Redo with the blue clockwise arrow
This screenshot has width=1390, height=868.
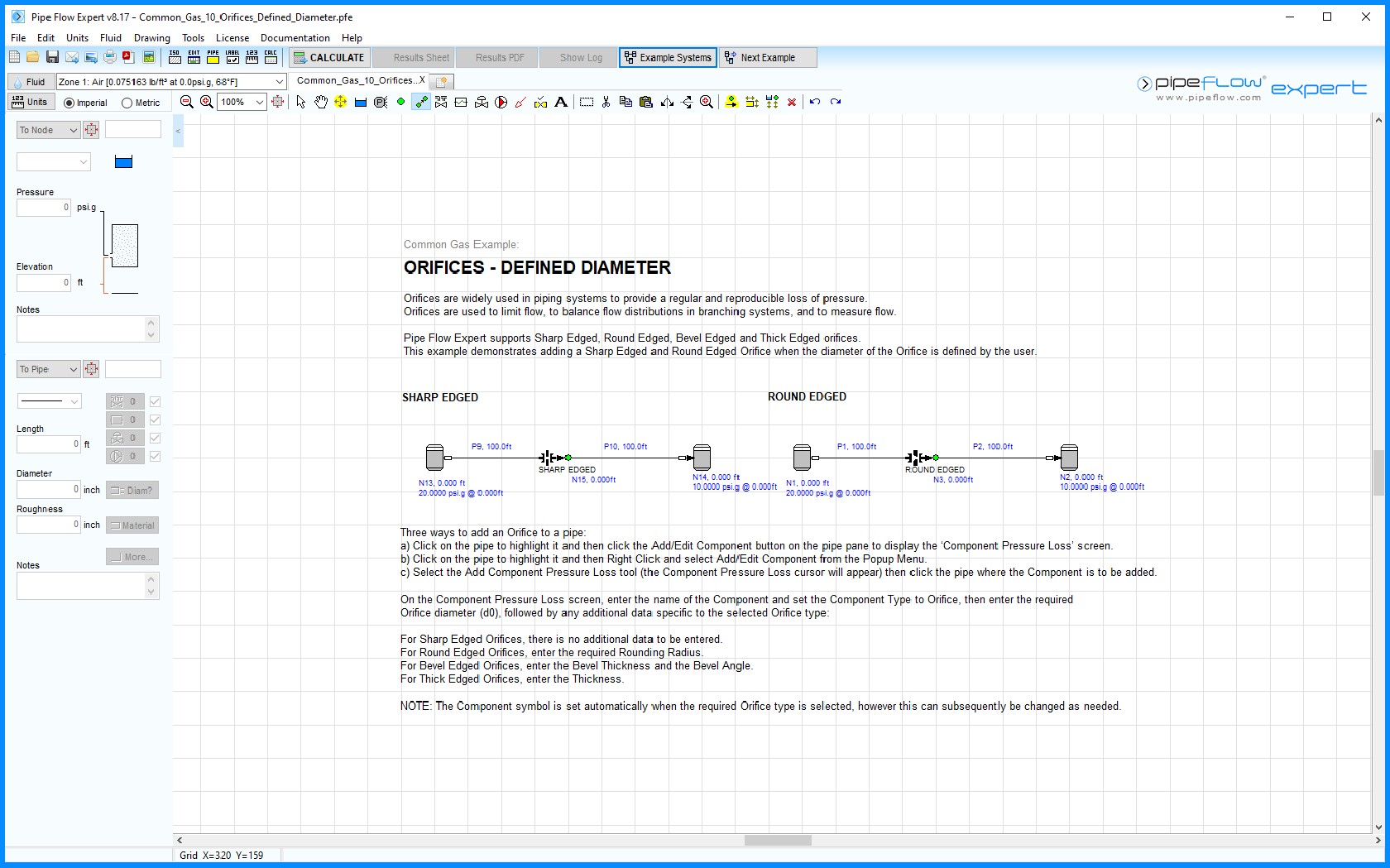click(x=836, y=102)
